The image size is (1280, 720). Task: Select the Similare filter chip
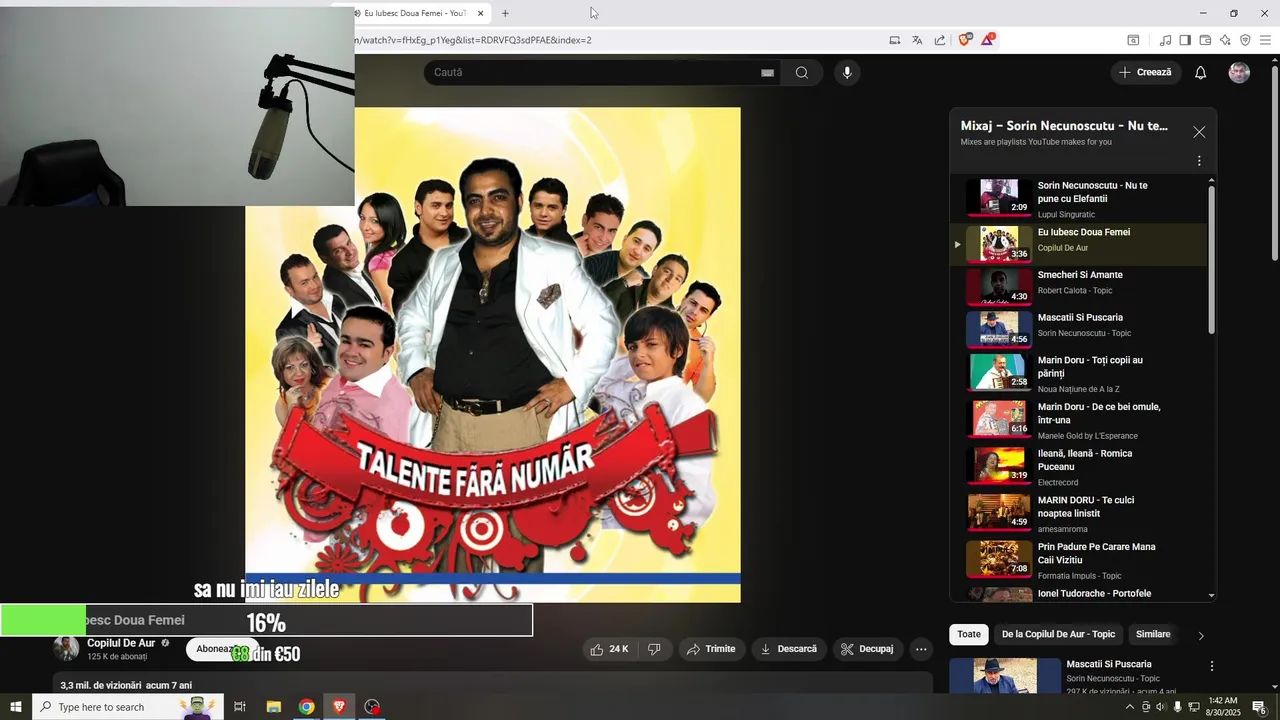pyautogui.click(x=1153, y=634)
